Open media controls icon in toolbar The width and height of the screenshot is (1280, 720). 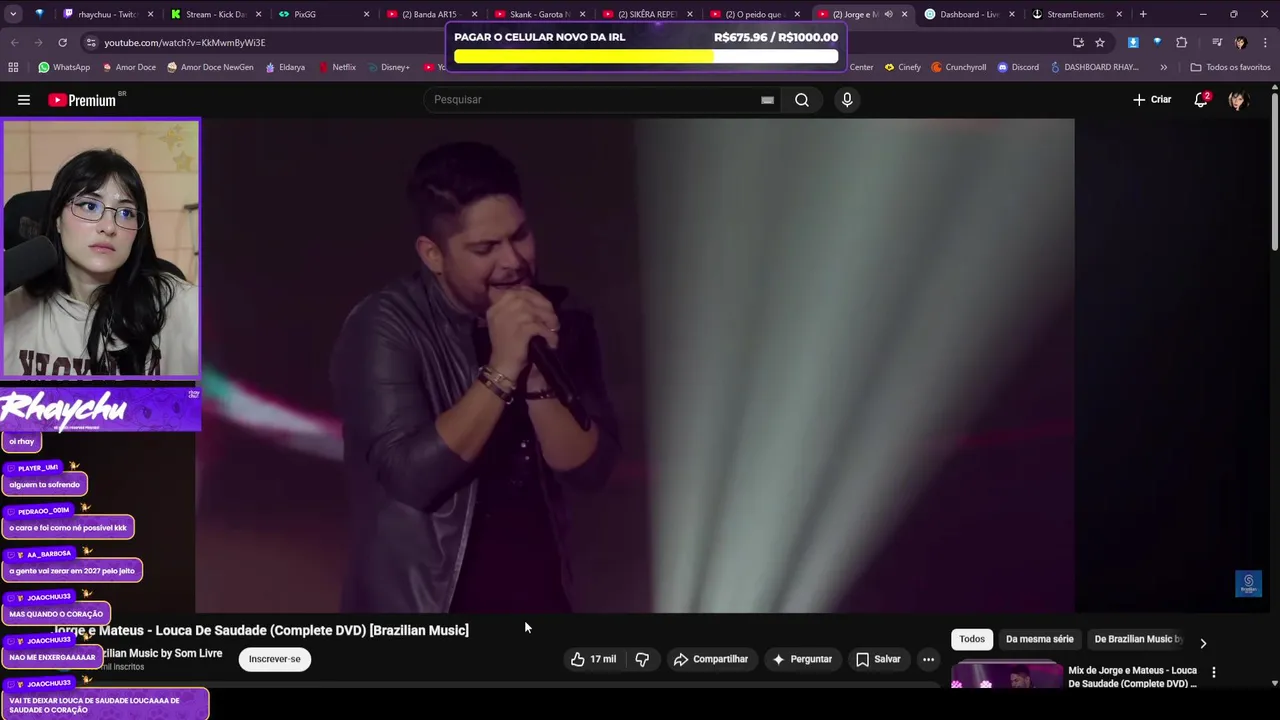click(1217, 42)
